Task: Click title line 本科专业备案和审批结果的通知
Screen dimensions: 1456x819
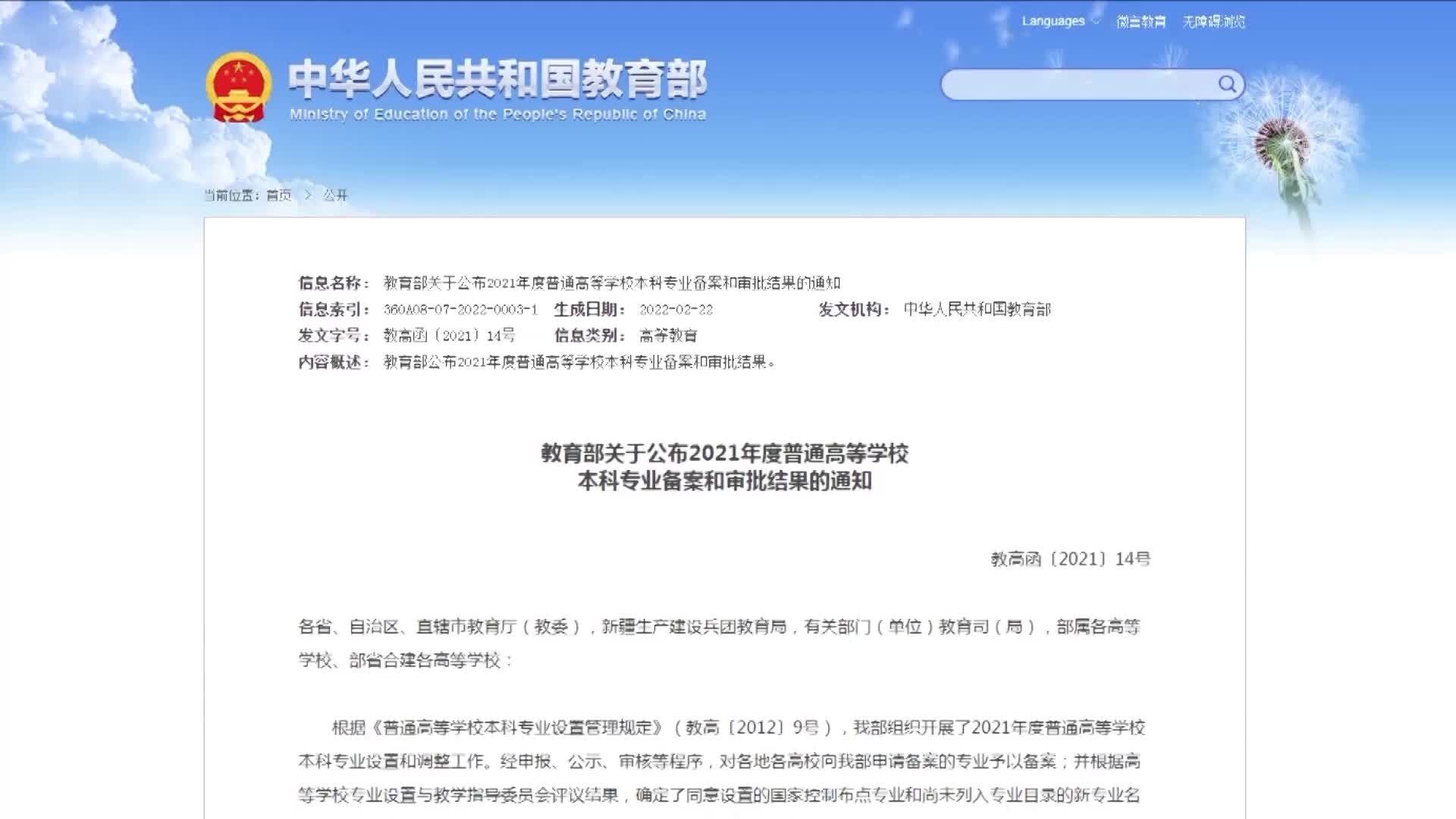Action: [x=724, y=481]
